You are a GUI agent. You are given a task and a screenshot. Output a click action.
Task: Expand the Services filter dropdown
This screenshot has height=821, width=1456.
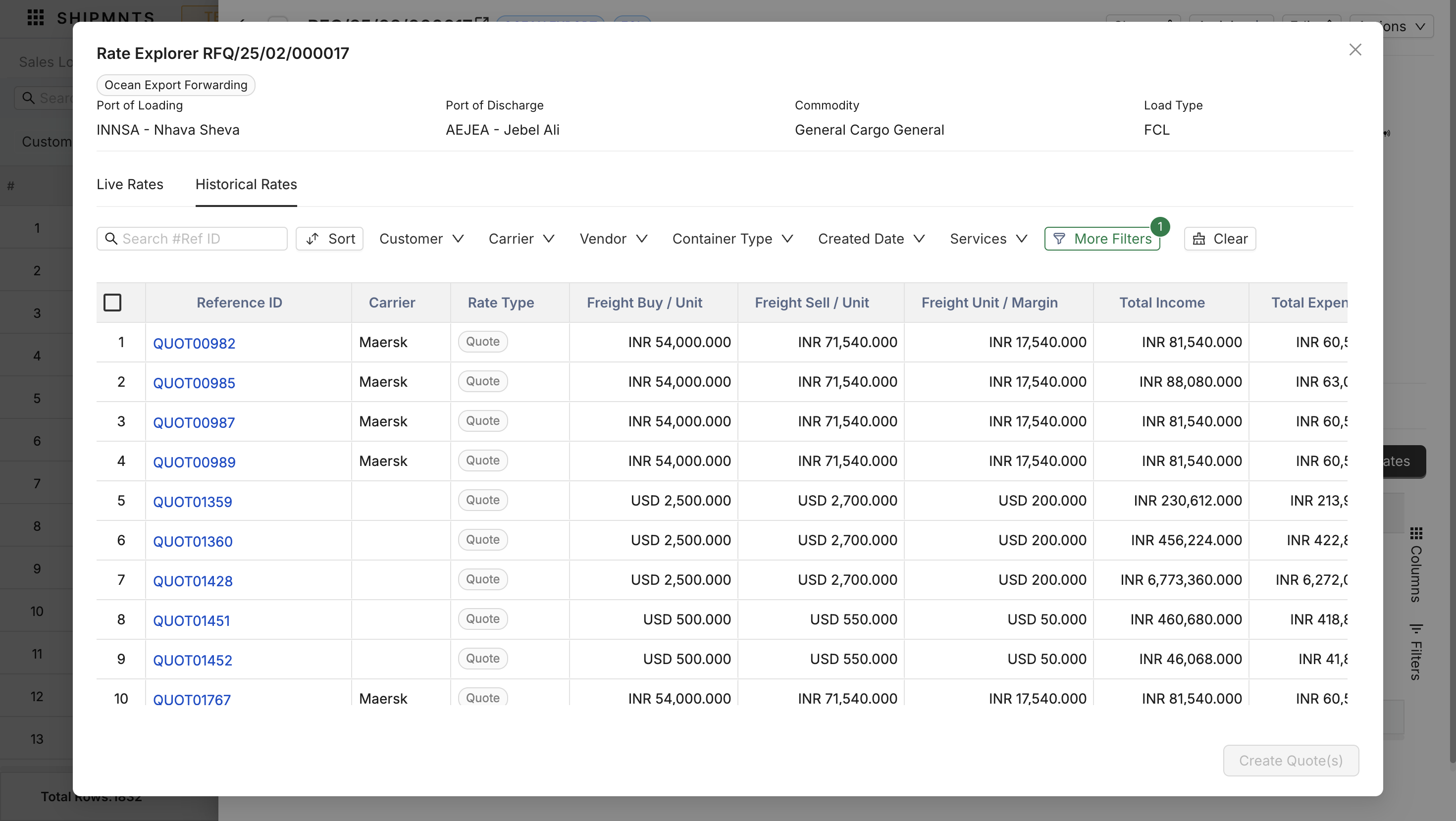[x=988, y=239]
